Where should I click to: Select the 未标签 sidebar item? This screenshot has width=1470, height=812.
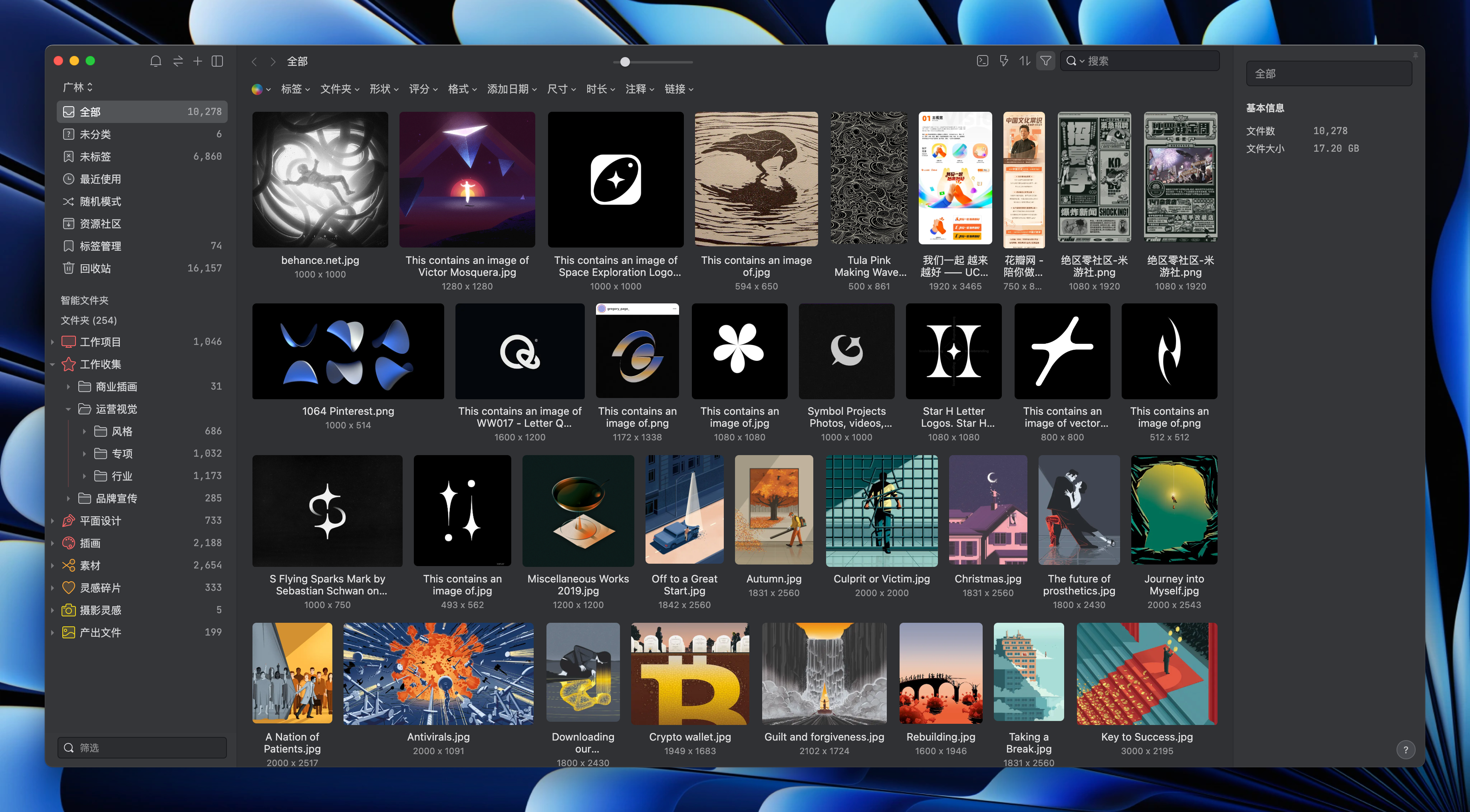click(x=95, y=156)
